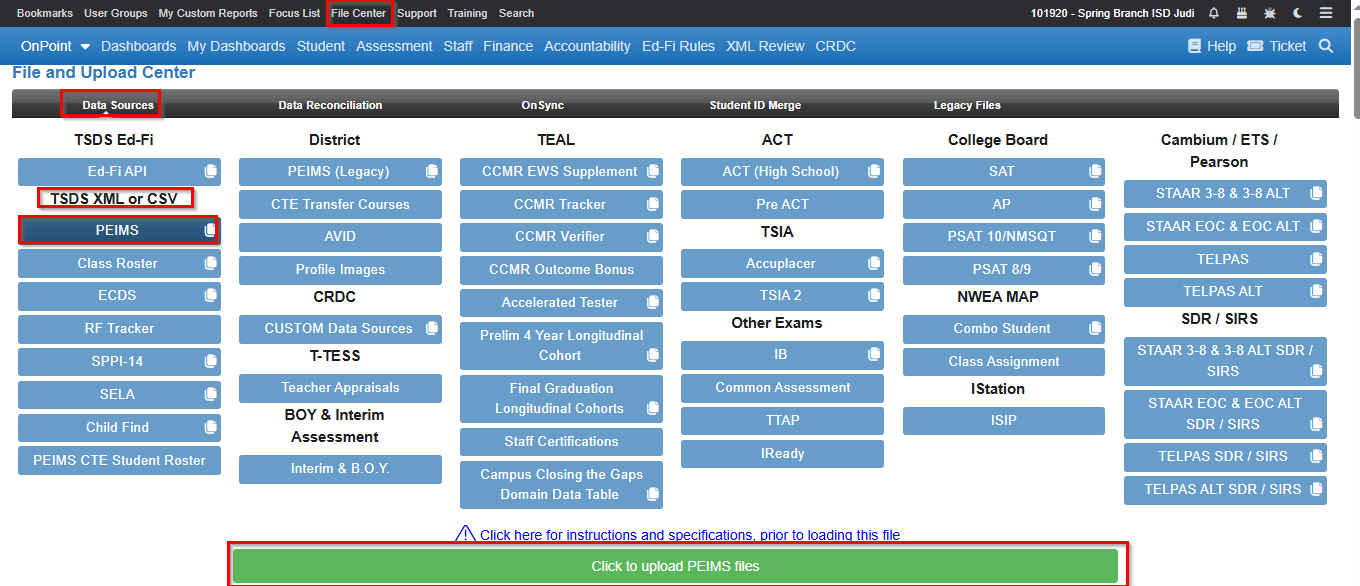1360x586 pixels.
Task: Open the notifications bell icon
Action: [1214, 13]
